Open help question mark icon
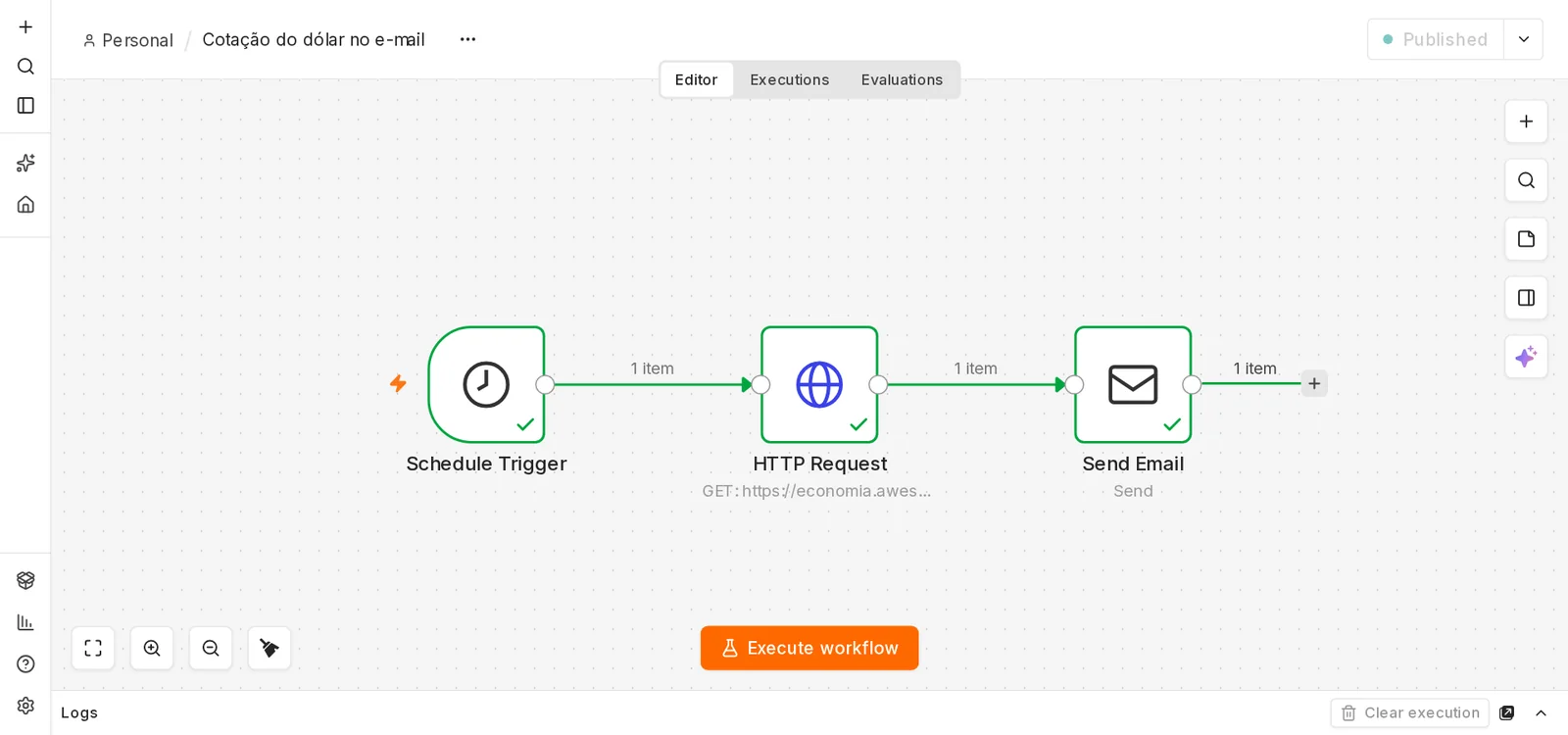Image resolution: width=1568 pixels, height=735 pixels. pos(25,663)
